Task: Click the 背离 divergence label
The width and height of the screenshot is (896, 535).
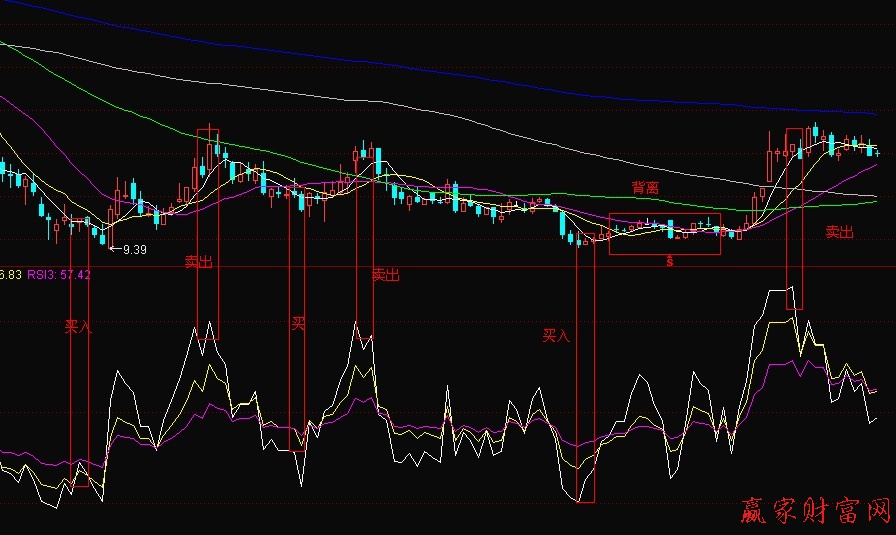Action: coord(645,187)
